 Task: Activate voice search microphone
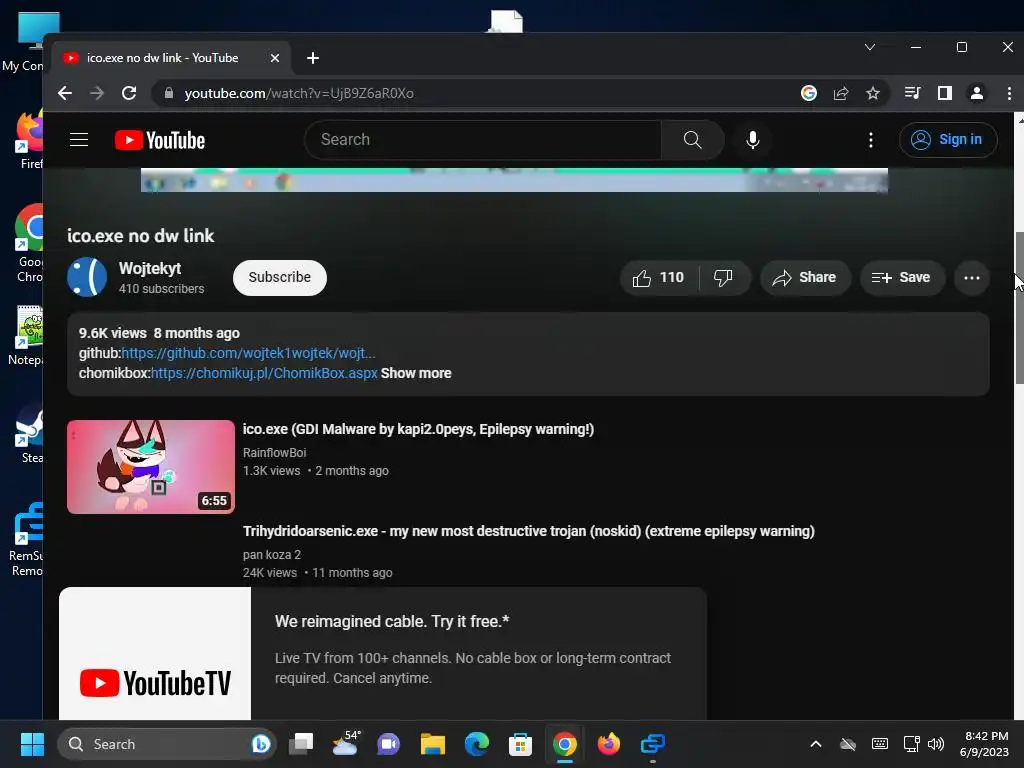752,140
